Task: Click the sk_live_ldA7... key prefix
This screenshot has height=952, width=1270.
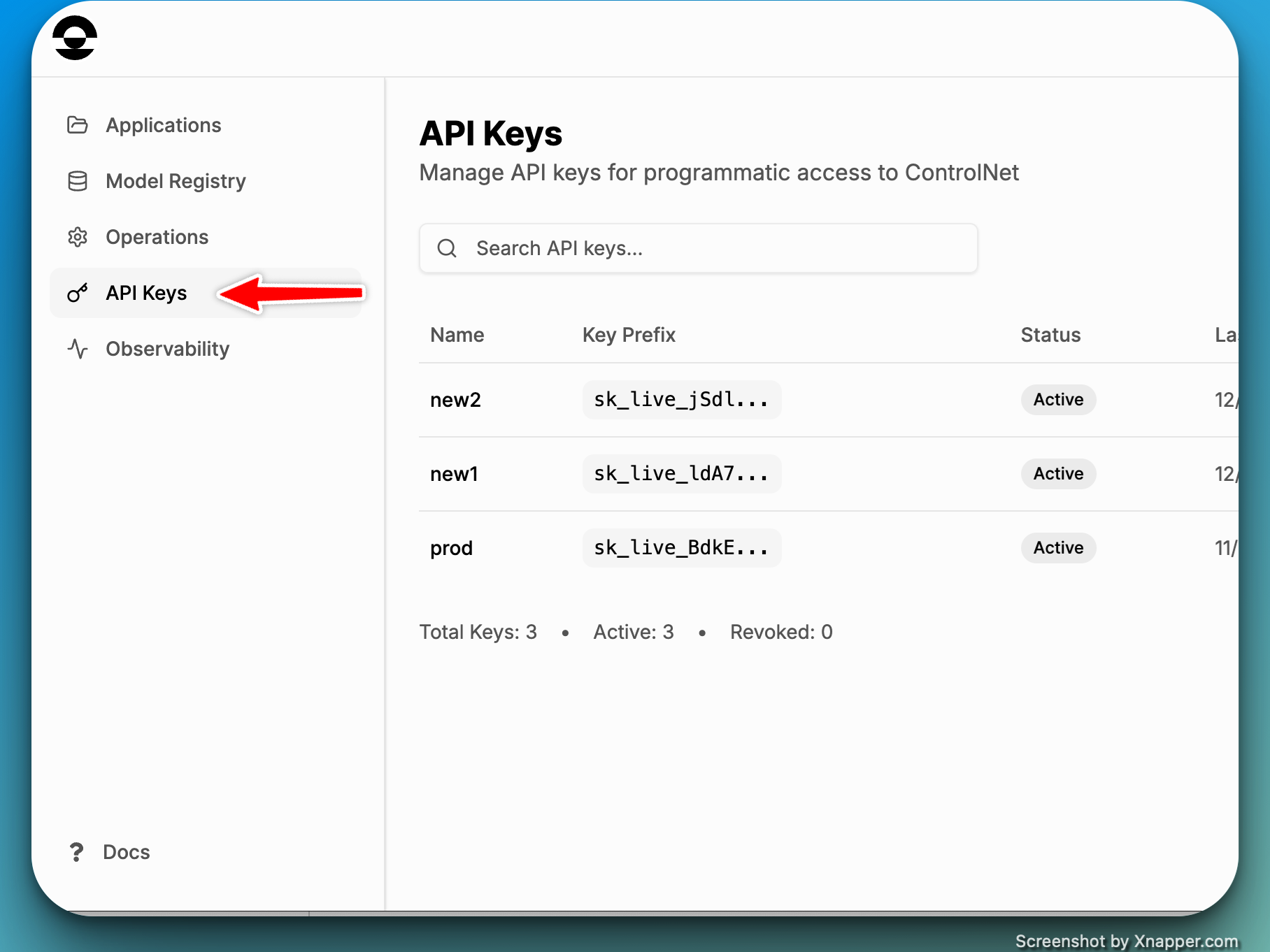Action: (682, 474)
